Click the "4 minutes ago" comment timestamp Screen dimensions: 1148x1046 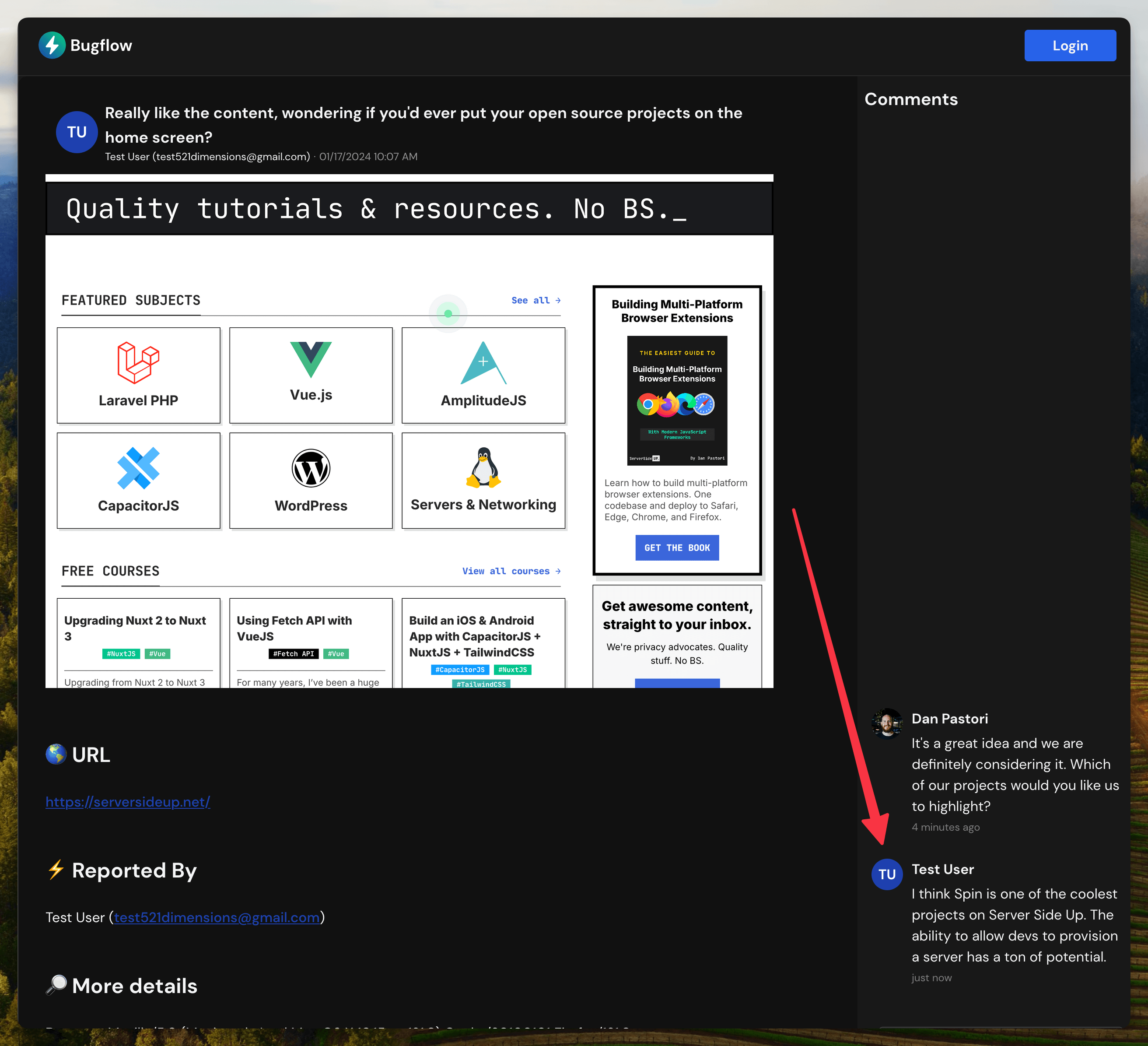pyautogui.click(x=946, y=827)
